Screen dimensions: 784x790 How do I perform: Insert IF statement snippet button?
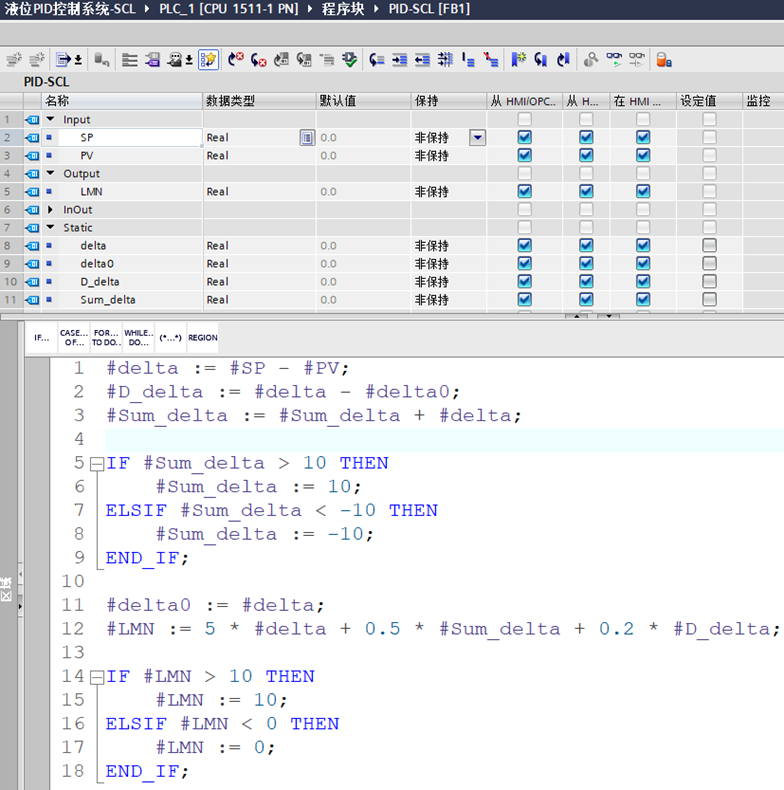tap(42, 338)
